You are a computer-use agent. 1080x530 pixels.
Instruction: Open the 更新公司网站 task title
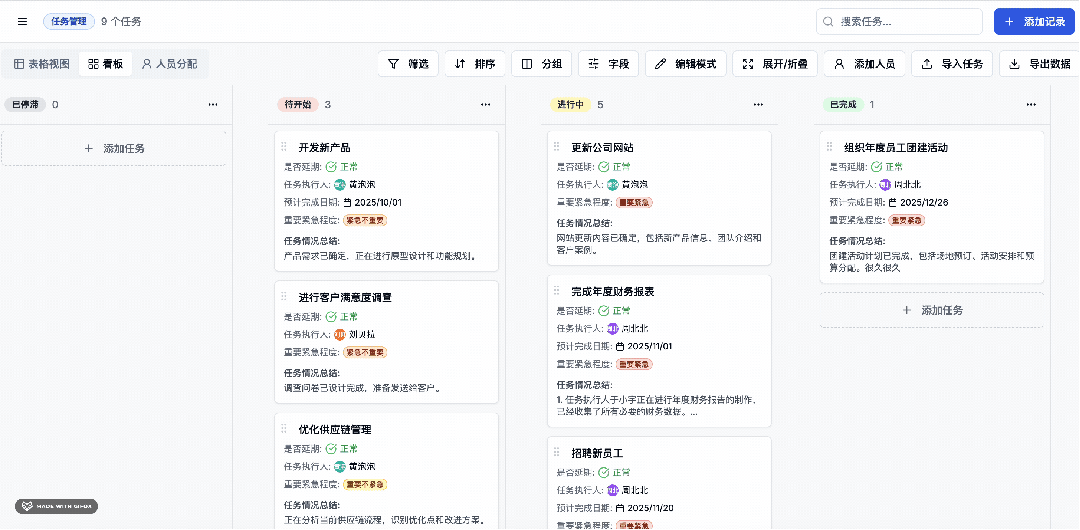click(602, 147)
